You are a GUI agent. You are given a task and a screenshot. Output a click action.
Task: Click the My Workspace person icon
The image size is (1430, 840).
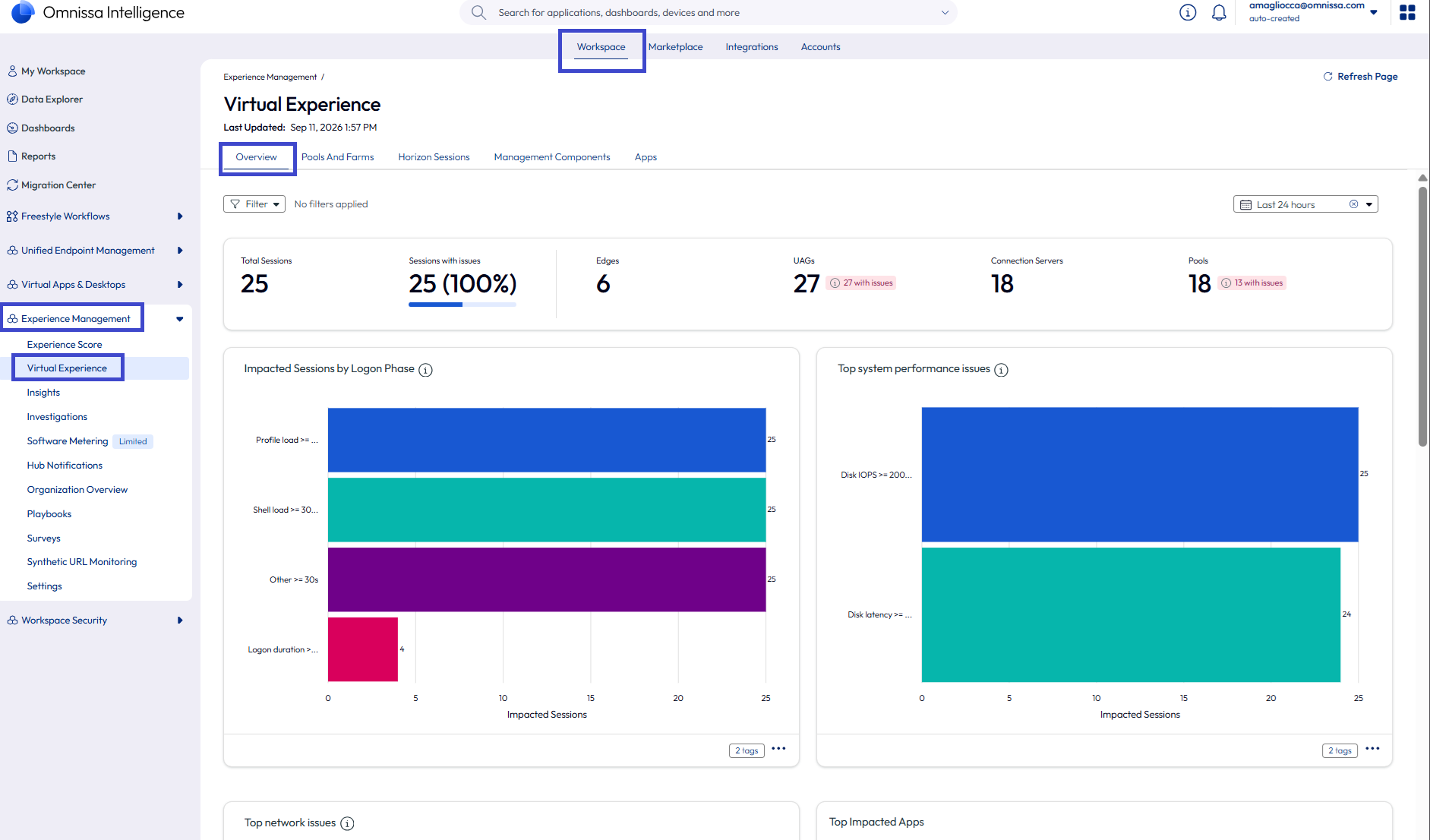point(12,71)
